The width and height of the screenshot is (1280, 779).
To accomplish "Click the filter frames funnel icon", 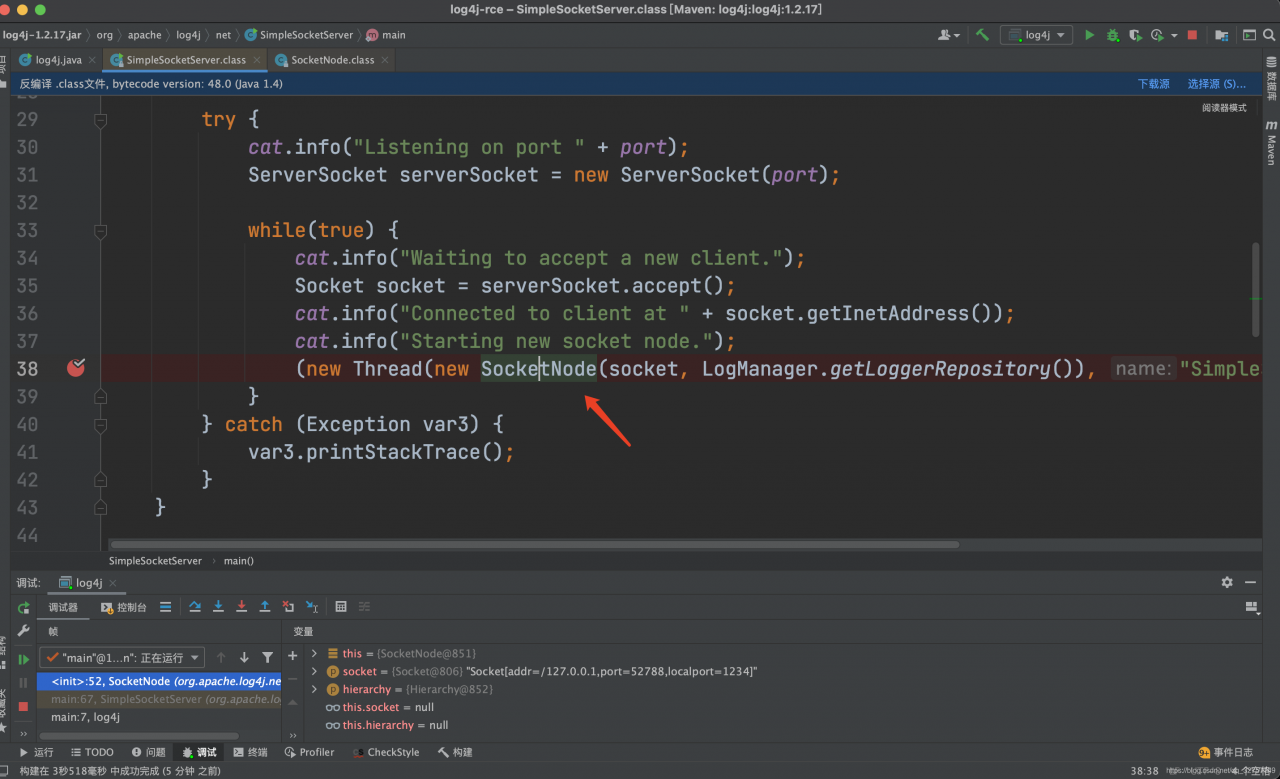I will click(267, 657).
